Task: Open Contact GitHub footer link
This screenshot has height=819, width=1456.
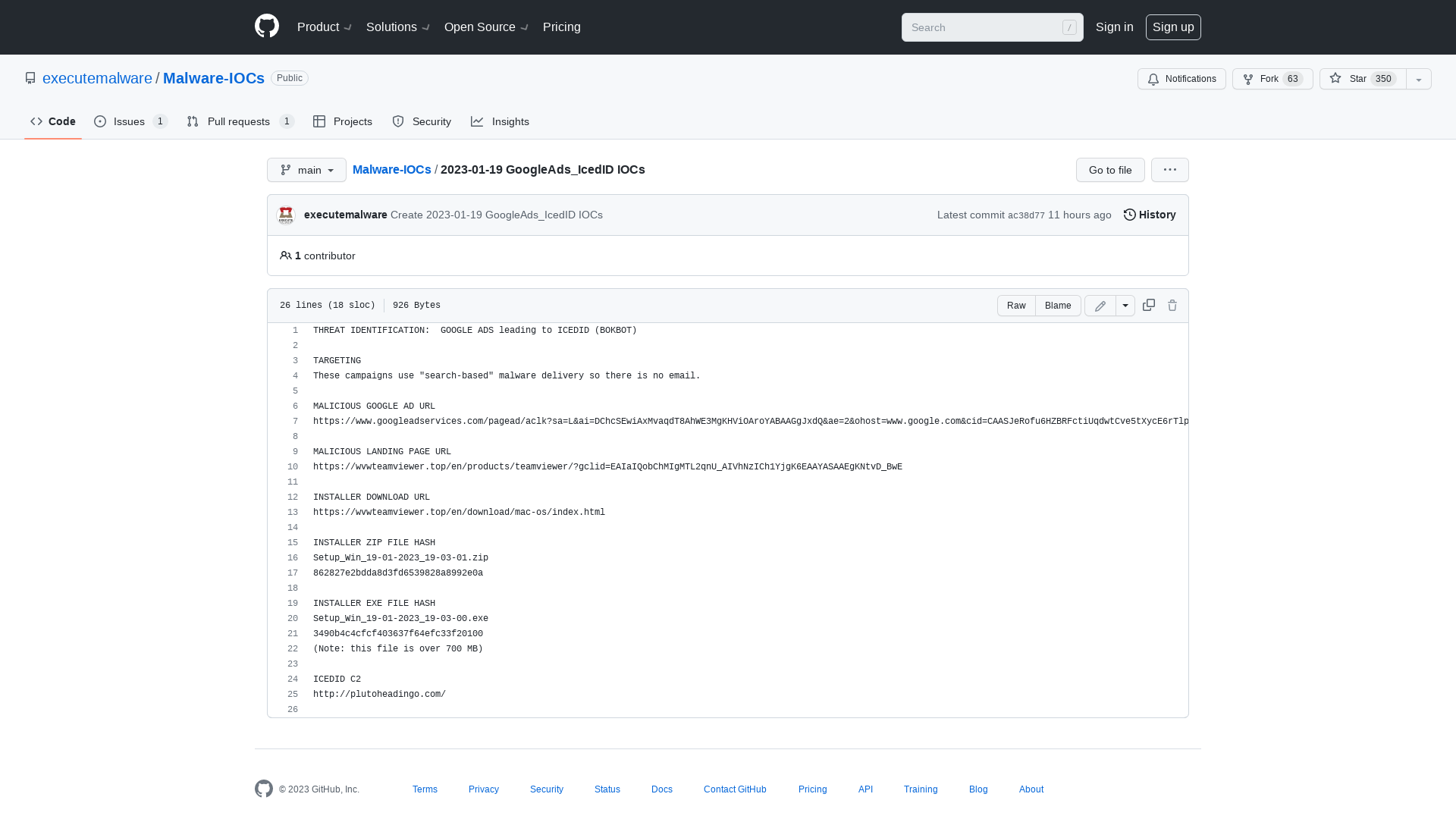Action: point(735,789)
